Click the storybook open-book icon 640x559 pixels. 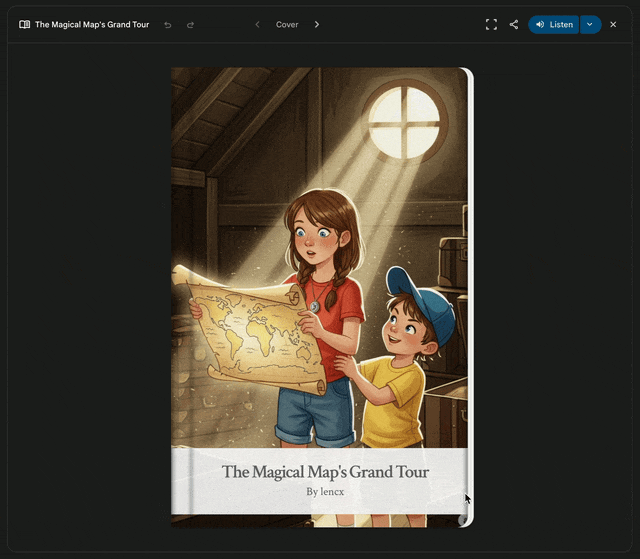click(x=24, y=24)
